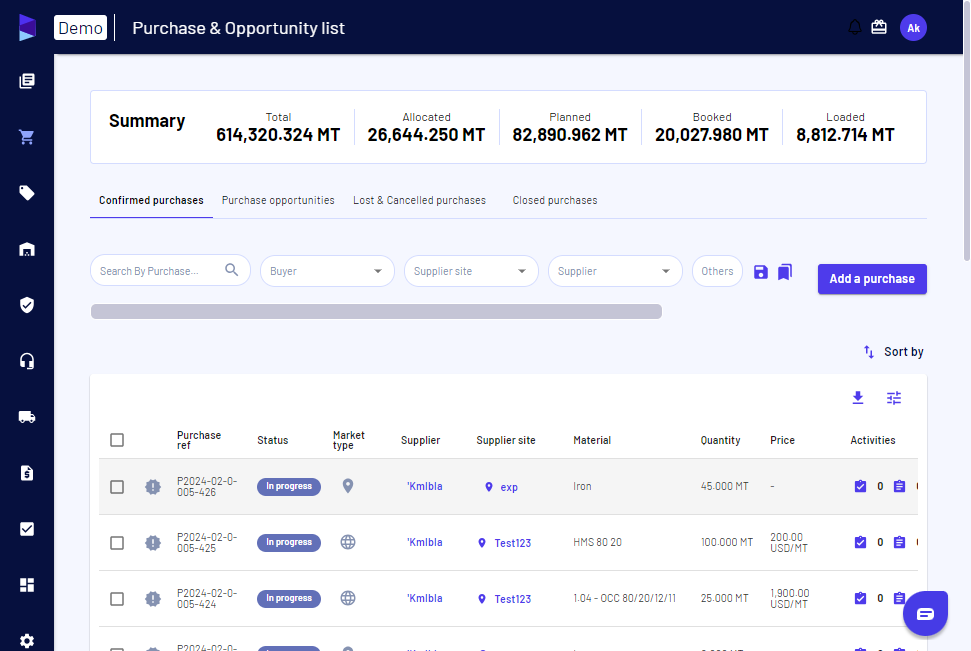971x651 pixels.
Task: Switch to Confirmed purchases tab
Action: coord(151,200)
